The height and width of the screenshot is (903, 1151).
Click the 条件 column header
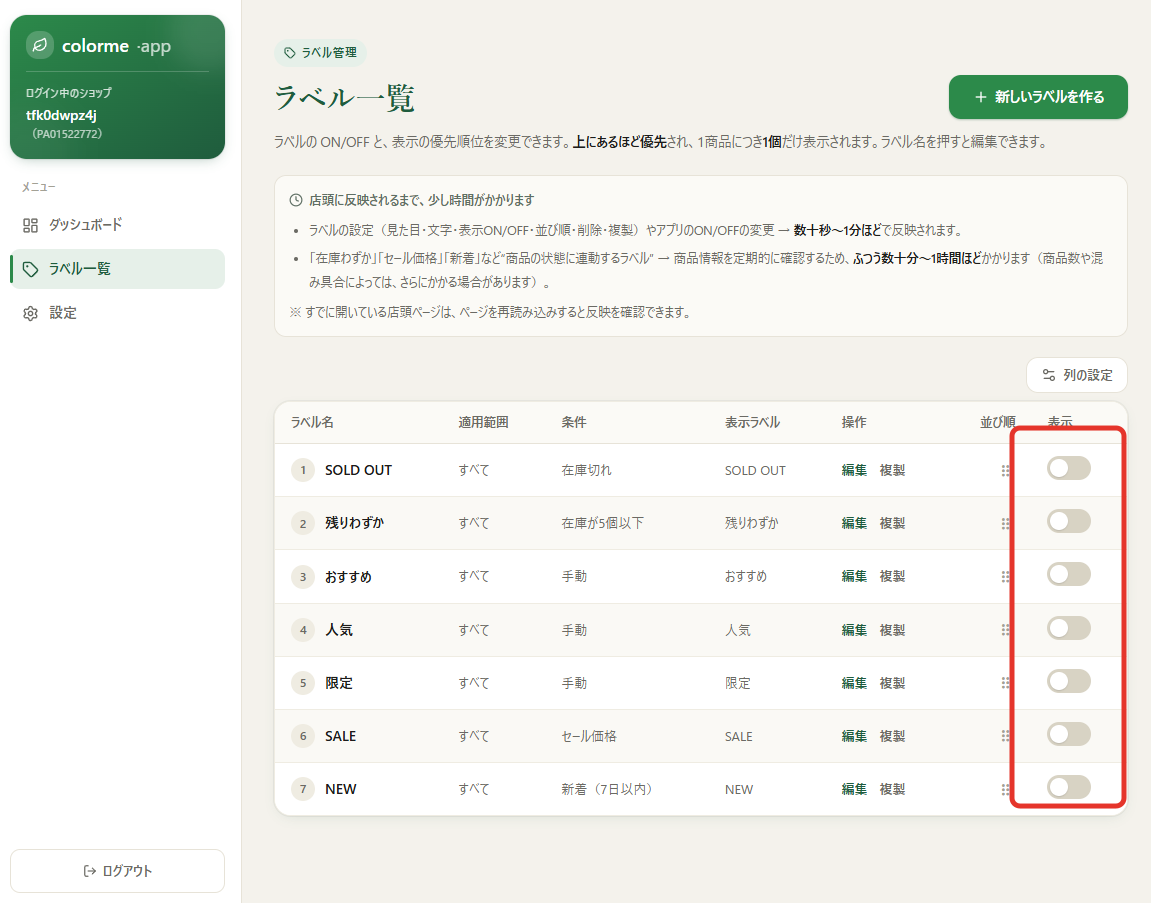tap(574, 422)
